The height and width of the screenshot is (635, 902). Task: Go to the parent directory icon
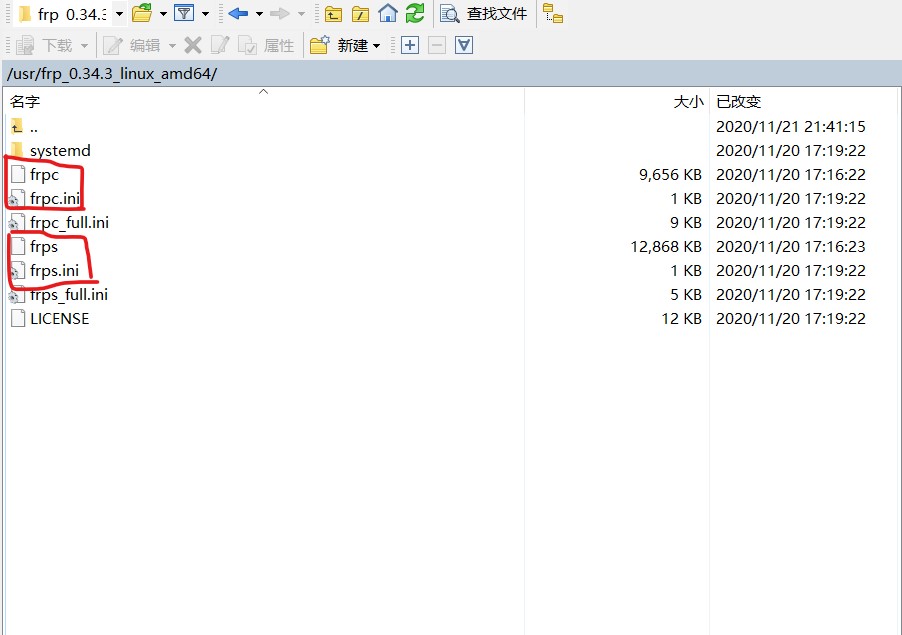(x=334, y=14)
